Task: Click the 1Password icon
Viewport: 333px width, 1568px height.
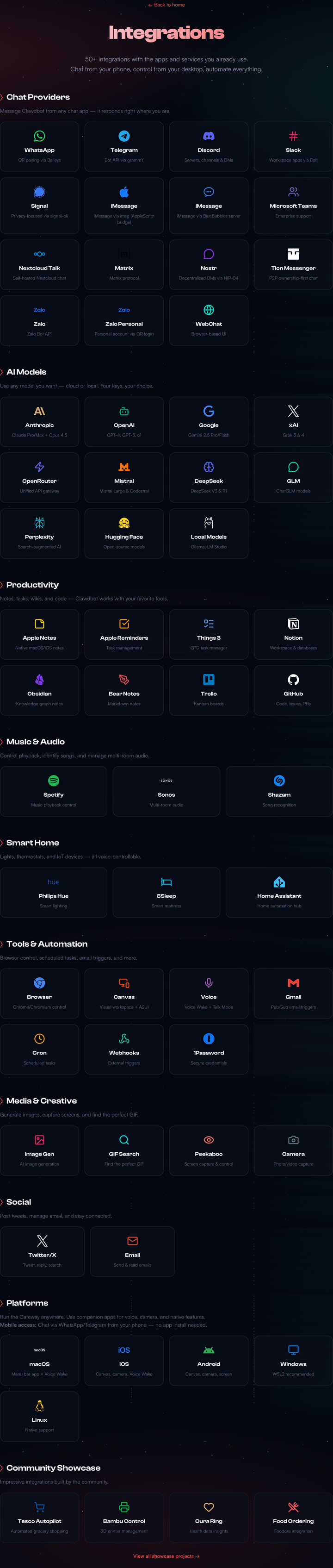Action: [x=209, y=1039]
